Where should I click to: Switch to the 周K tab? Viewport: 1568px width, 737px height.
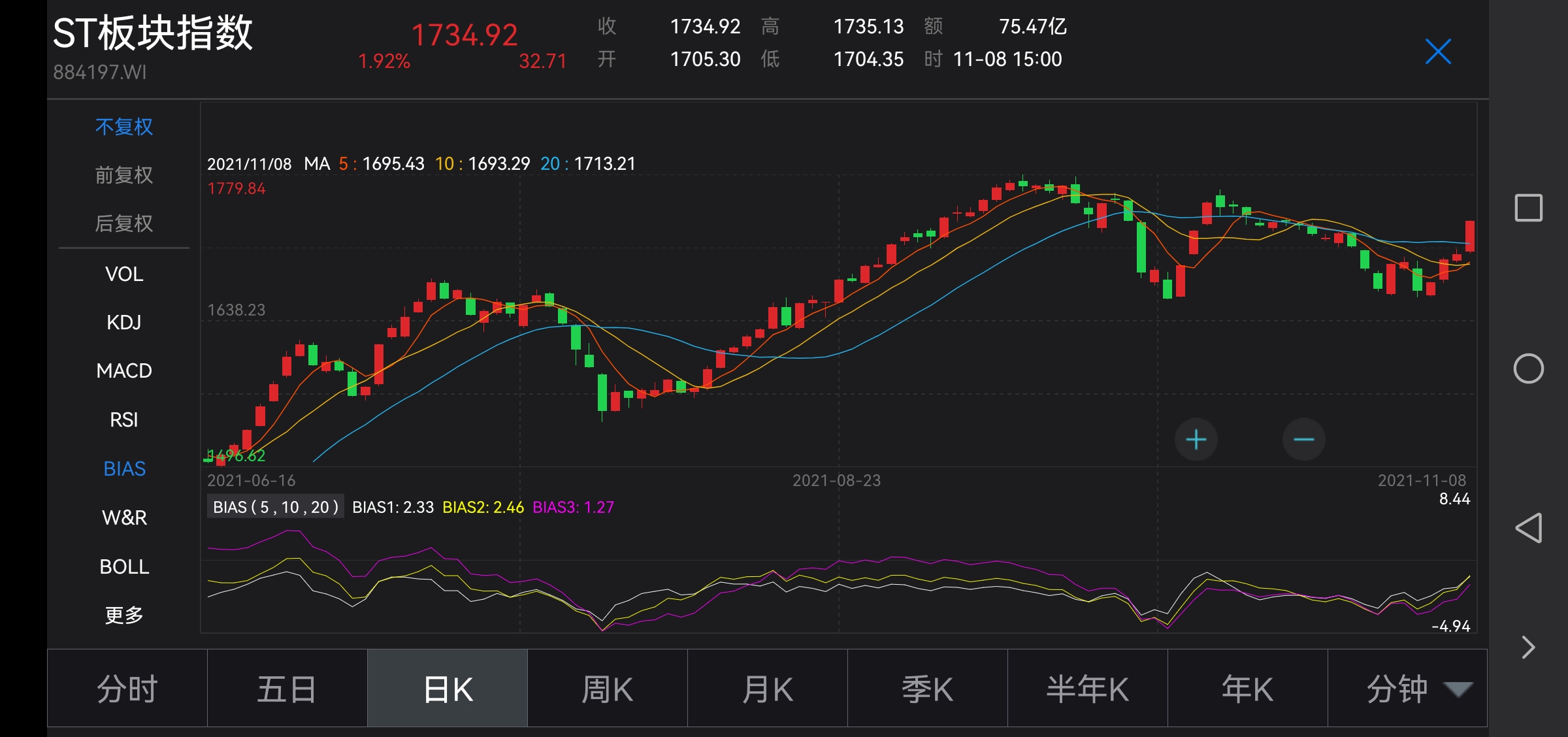pos(608,689)
